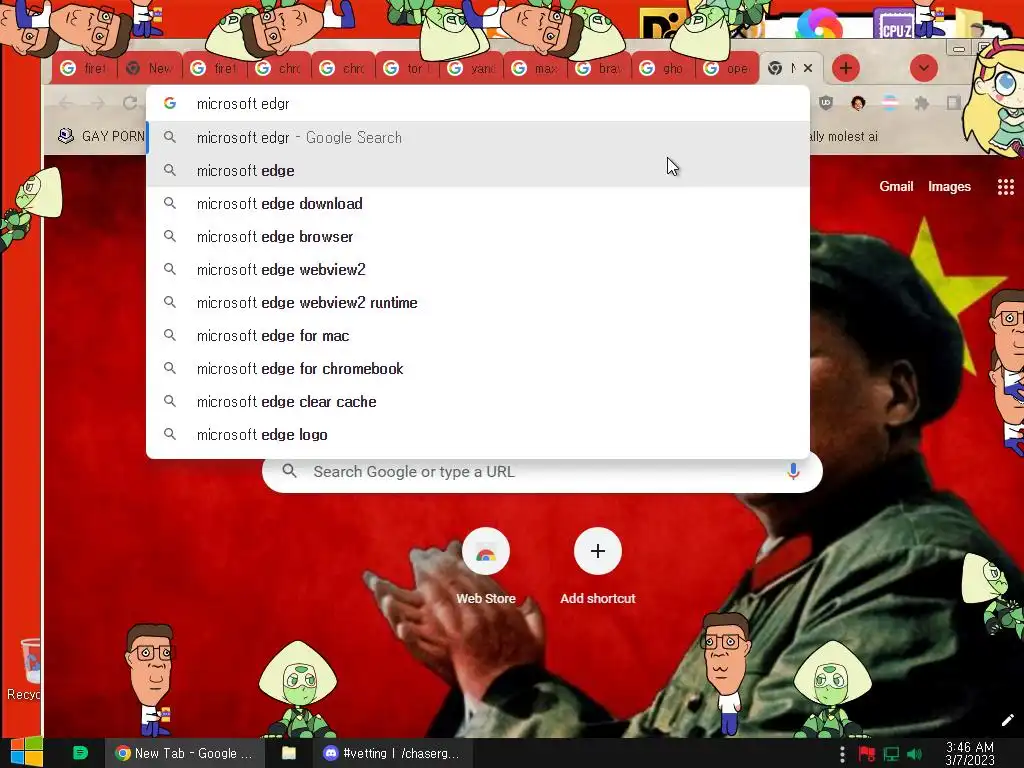This screenshot has height=768, width=1024.
Task: Switch to the 'gho' tab
Action: [x=664, y=68]
